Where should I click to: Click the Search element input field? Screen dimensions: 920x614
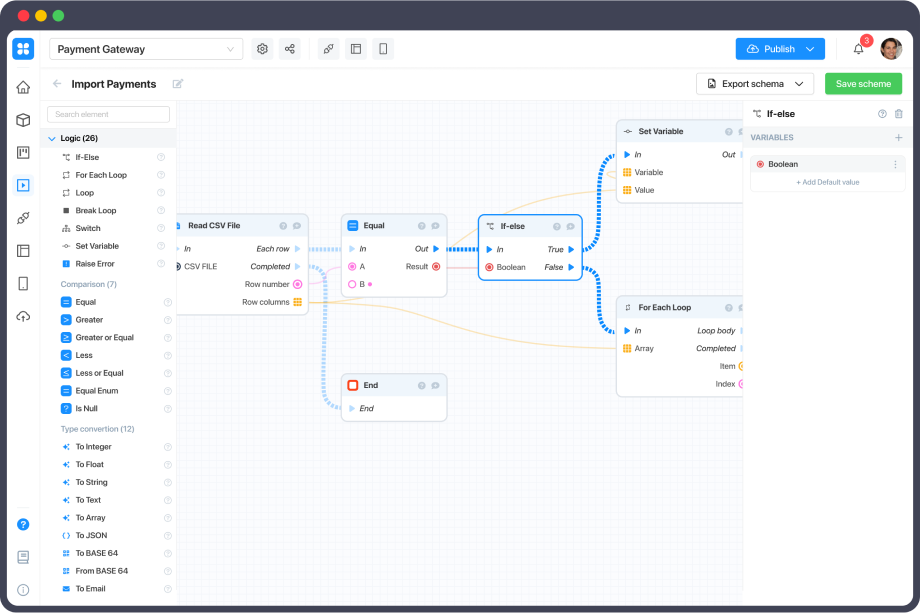[107, 114]
